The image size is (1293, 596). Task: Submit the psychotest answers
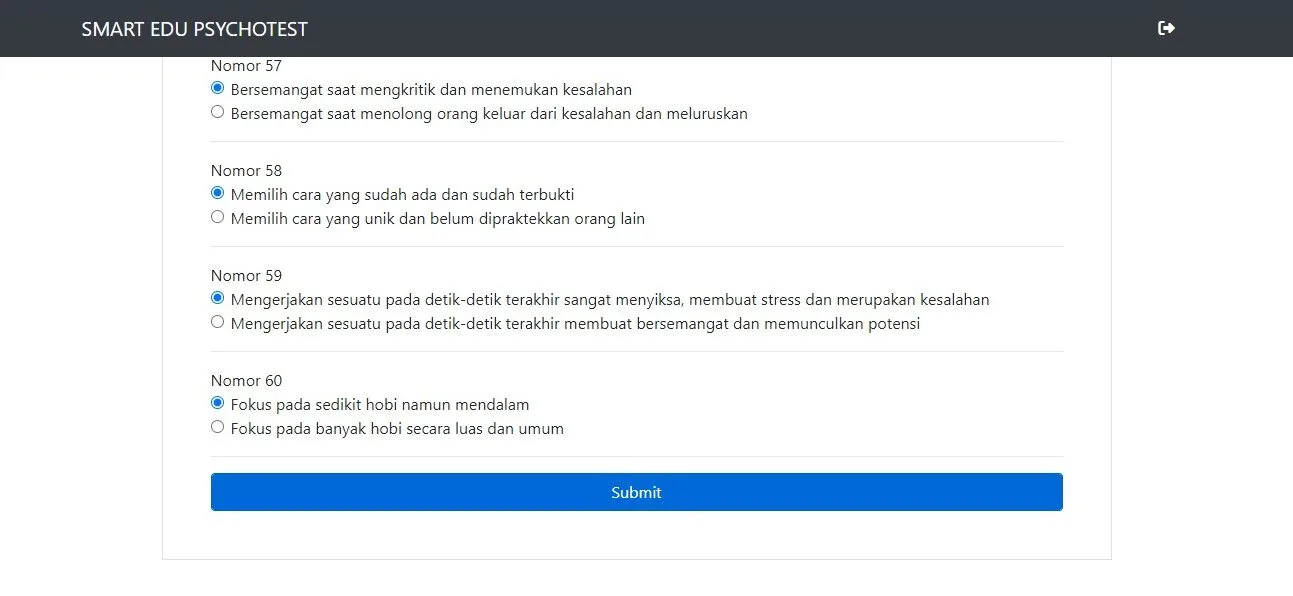[x=636, y=492]
